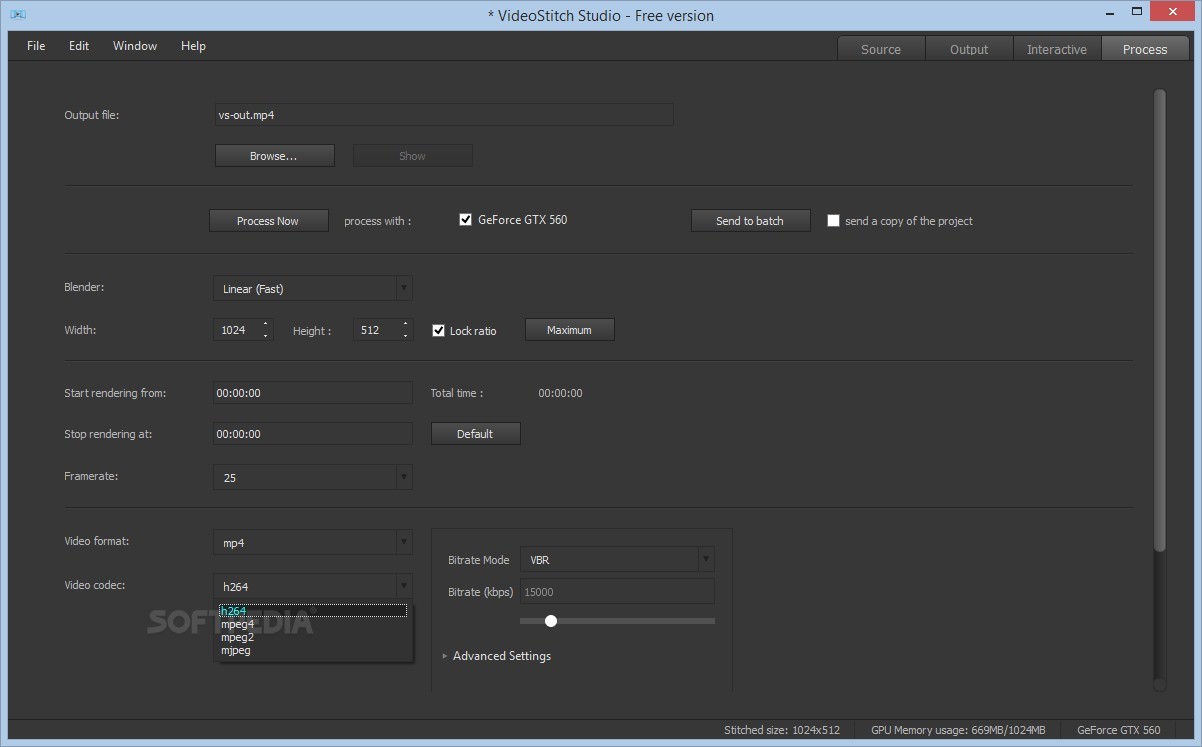Toggle the Lock ratio checkbox

click(438, 330)
